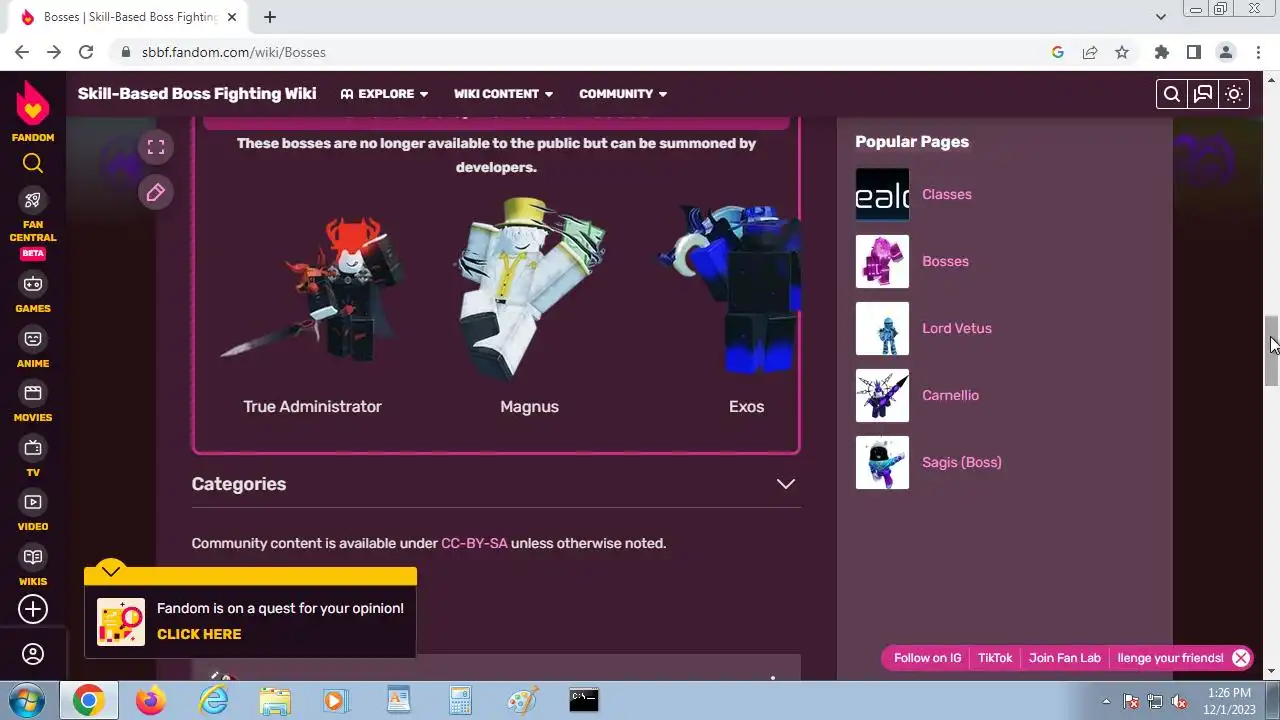Open Firefox from the taskbar
Image resolution: width=1280 pixels, height=720 pixels.
pos(151,701)
